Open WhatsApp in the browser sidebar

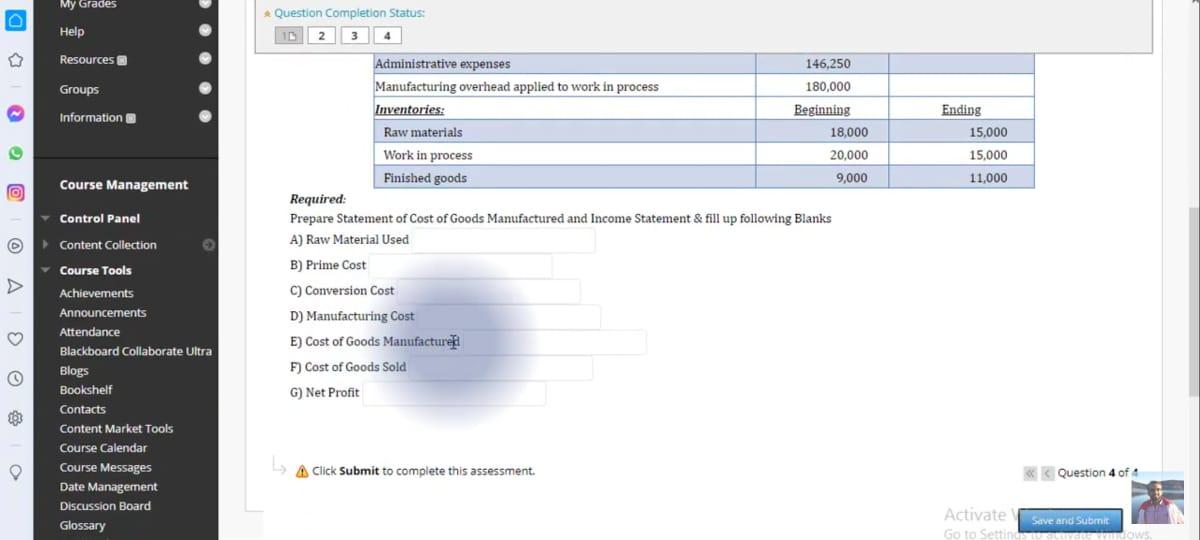click(15, 153)
